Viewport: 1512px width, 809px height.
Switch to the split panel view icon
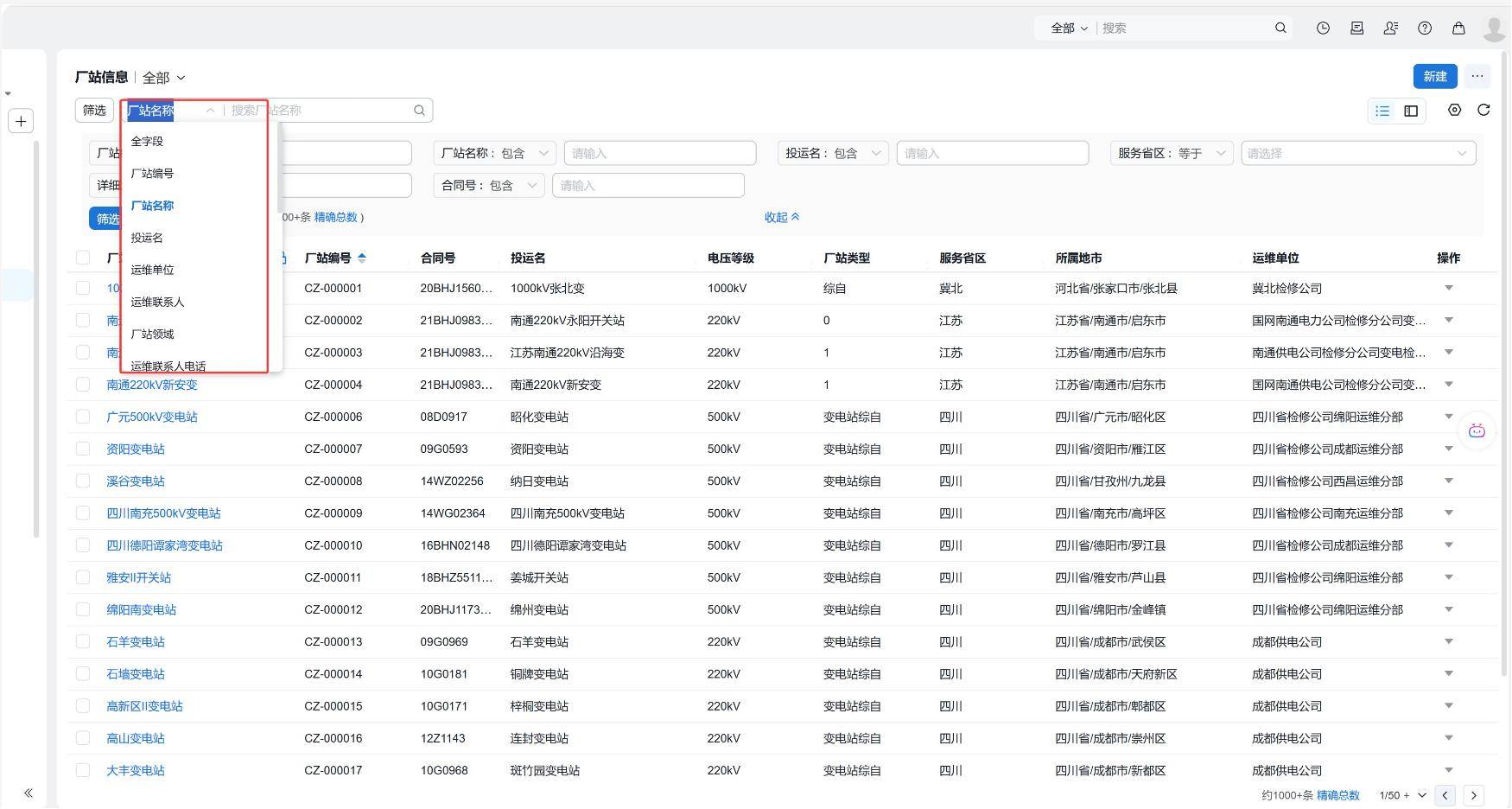point(1411,111)
